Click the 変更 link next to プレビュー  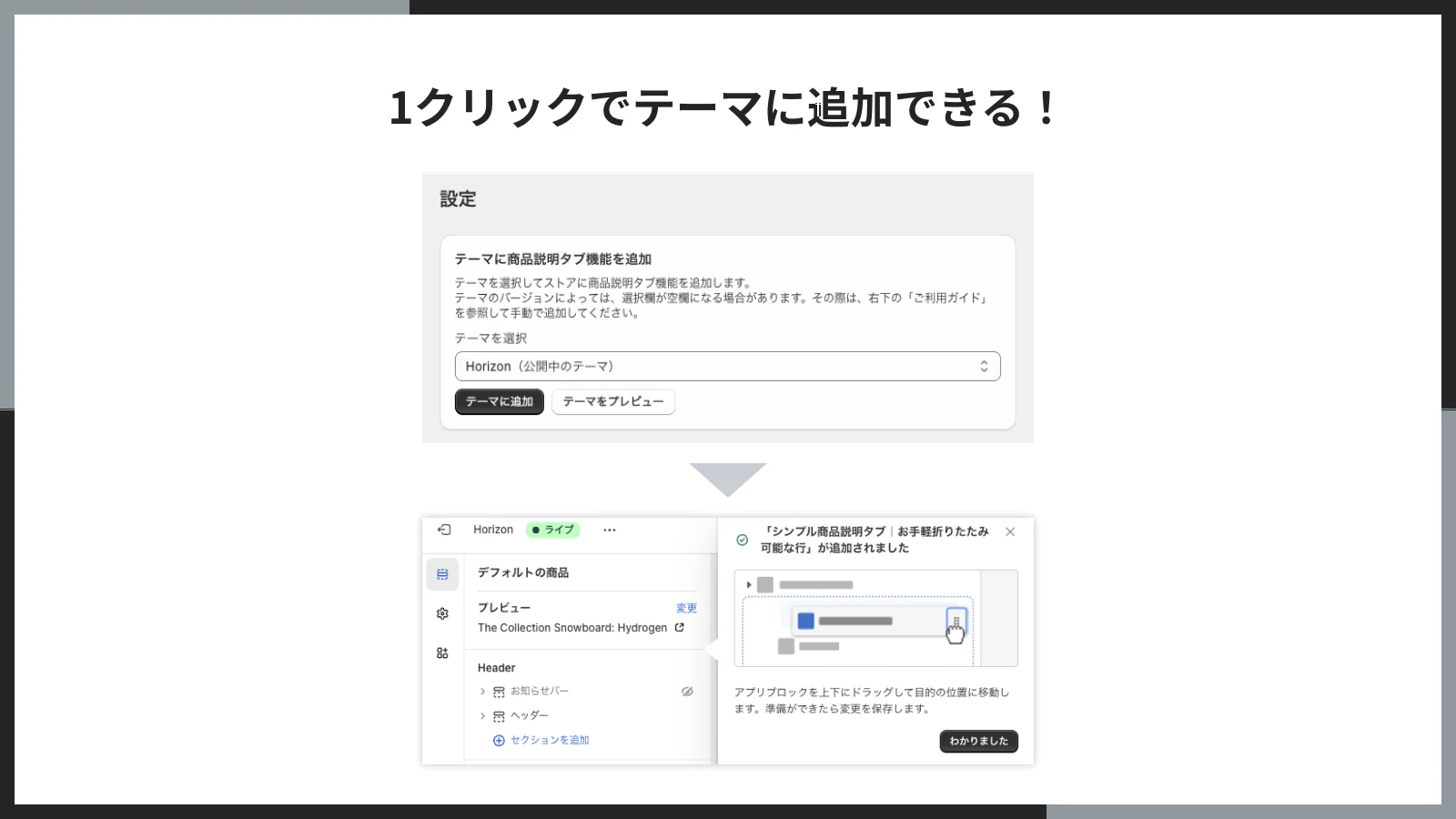[x=687, y=607]
